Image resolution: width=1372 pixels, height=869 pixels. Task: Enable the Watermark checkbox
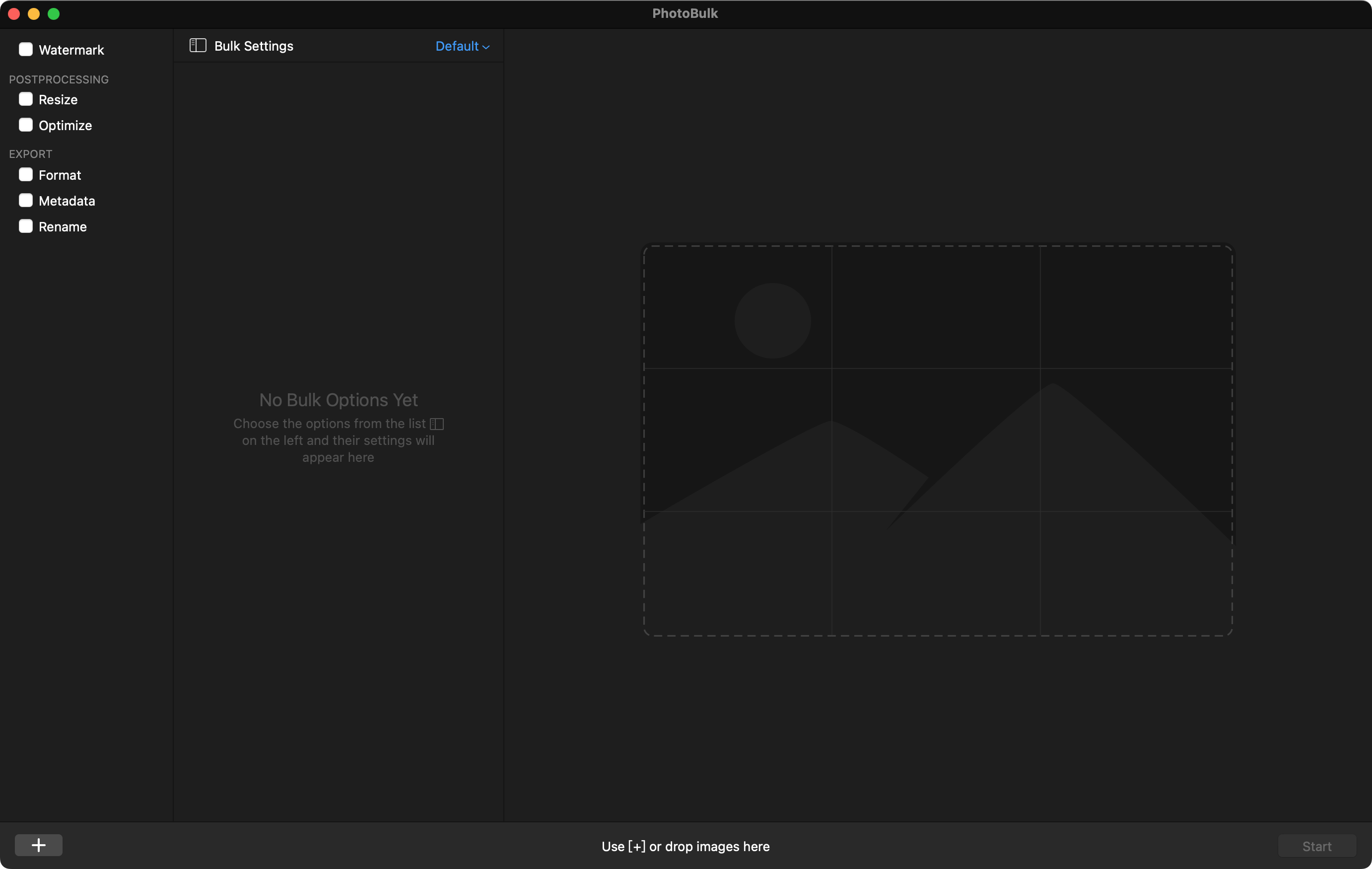[26, 50]
